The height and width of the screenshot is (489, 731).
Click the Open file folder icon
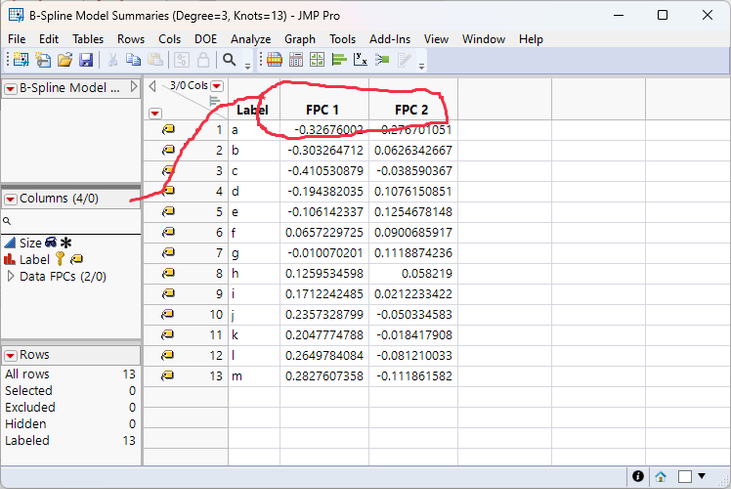tap(65, 60)
